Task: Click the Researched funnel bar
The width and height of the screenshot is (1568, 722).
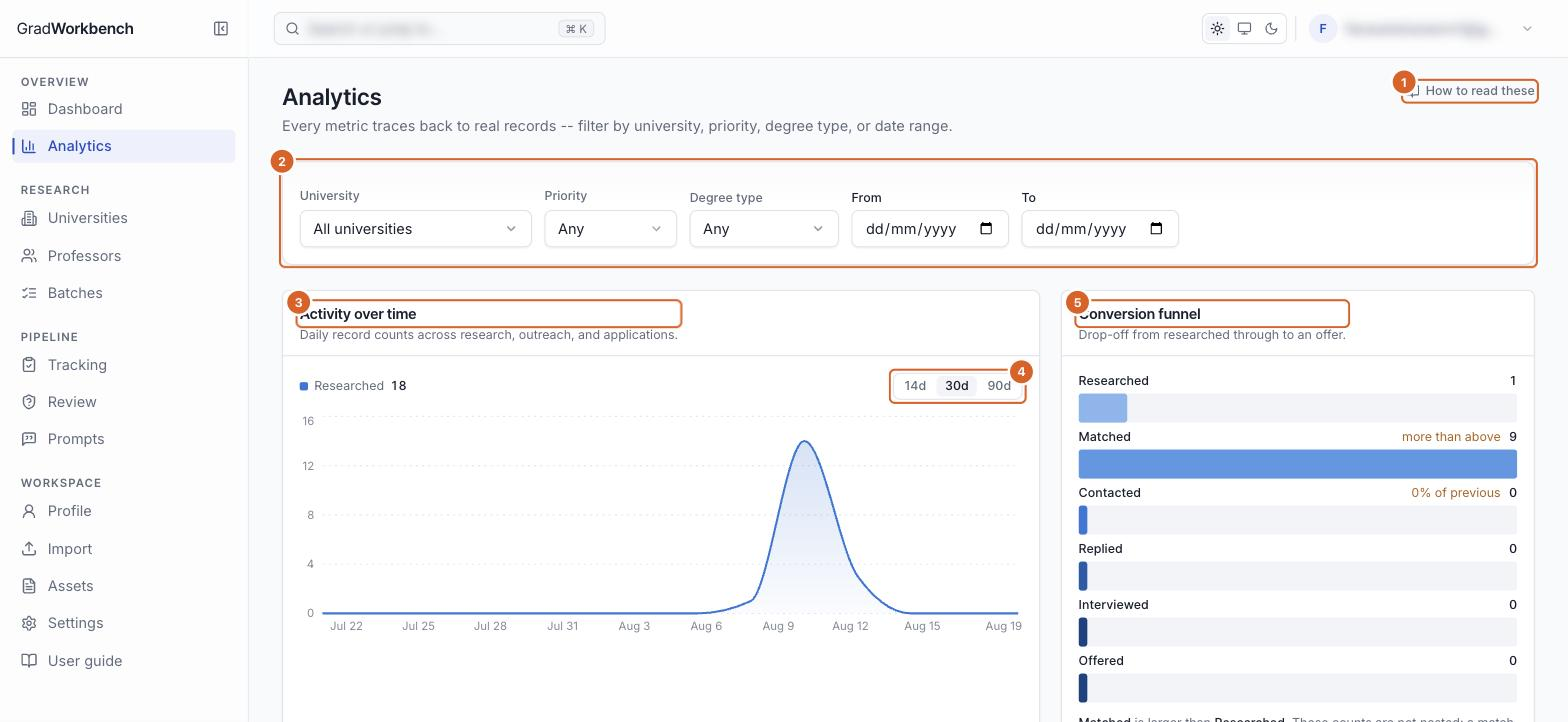Action: pos(1103,408)
